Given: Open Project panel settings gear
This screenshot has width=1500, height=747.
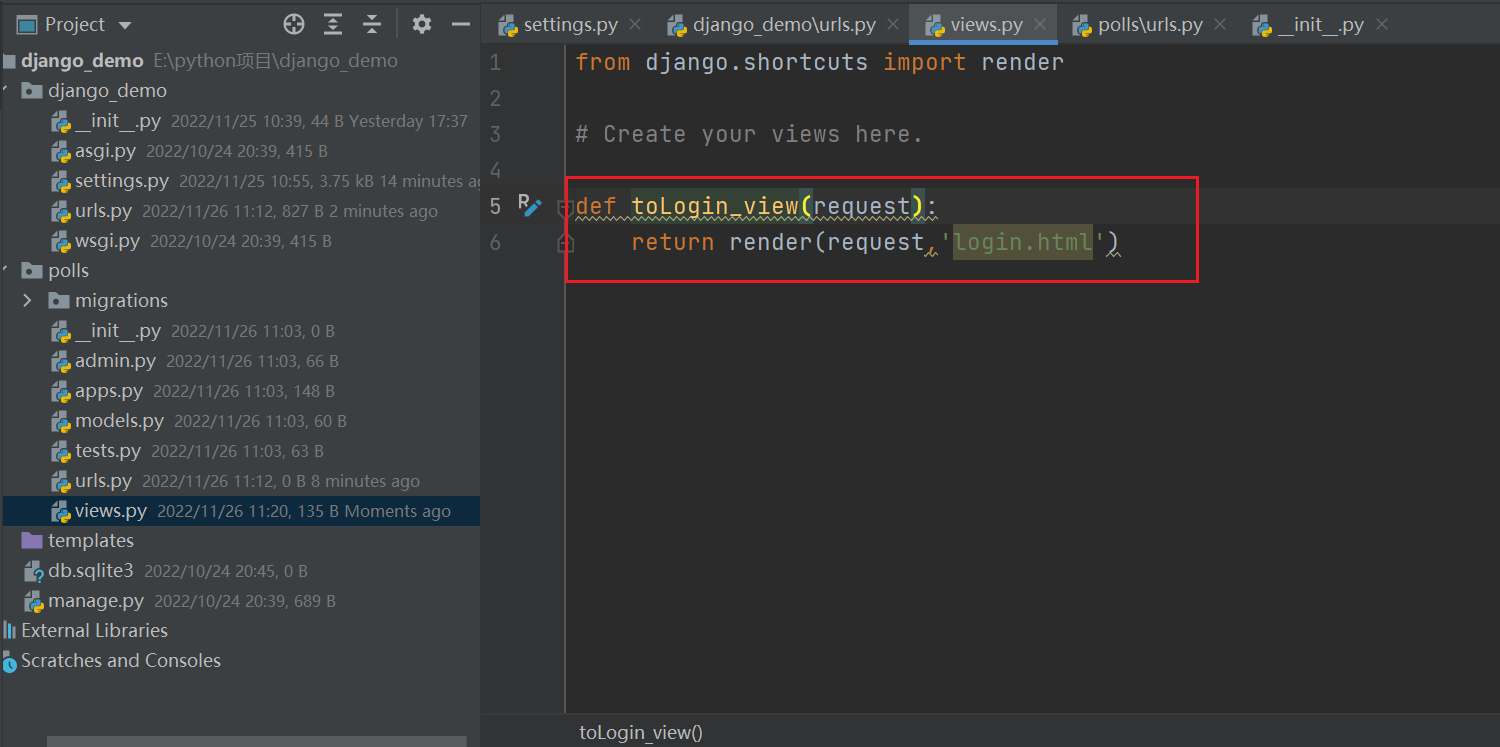Looking at the screenshot, I should coord(422,25).
